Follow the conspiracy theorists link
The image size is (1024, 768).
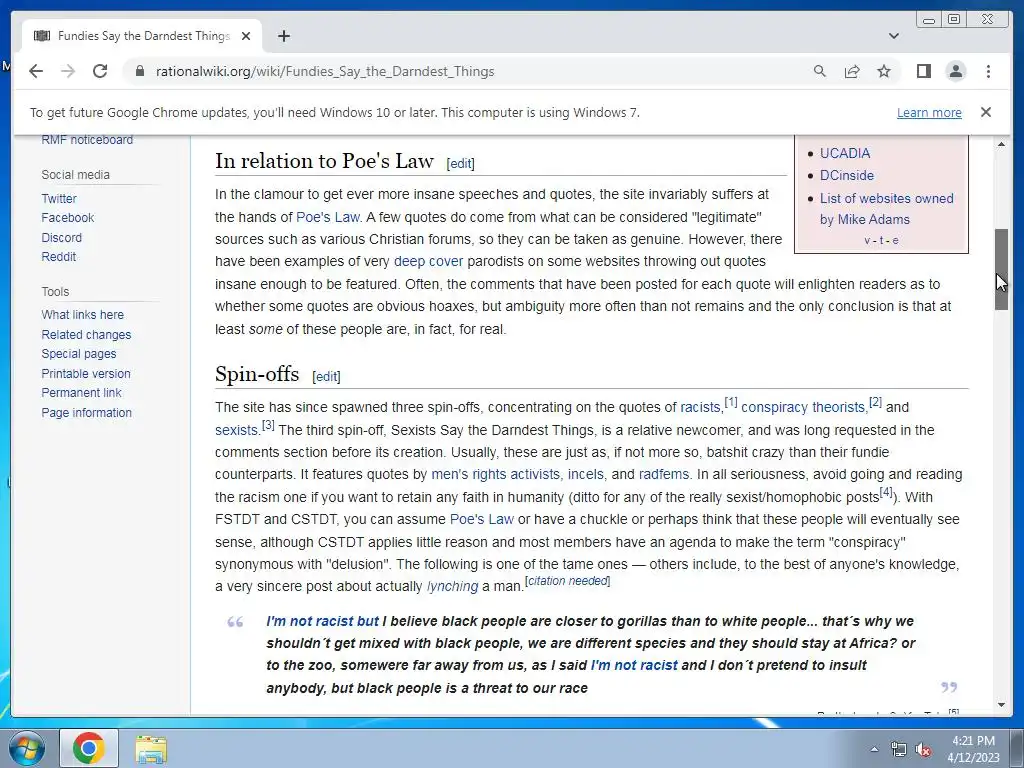pyautogui.click(x=803, y=408)
